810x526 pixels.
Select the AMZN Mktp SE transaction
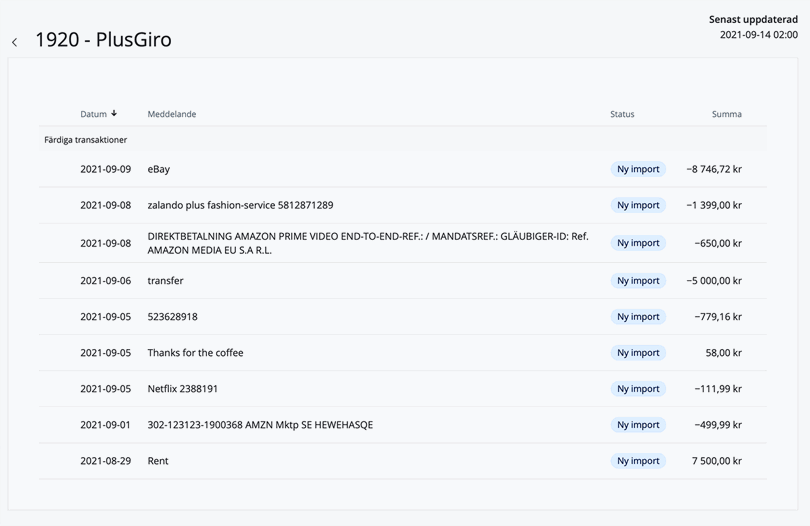tap(260, 425)
